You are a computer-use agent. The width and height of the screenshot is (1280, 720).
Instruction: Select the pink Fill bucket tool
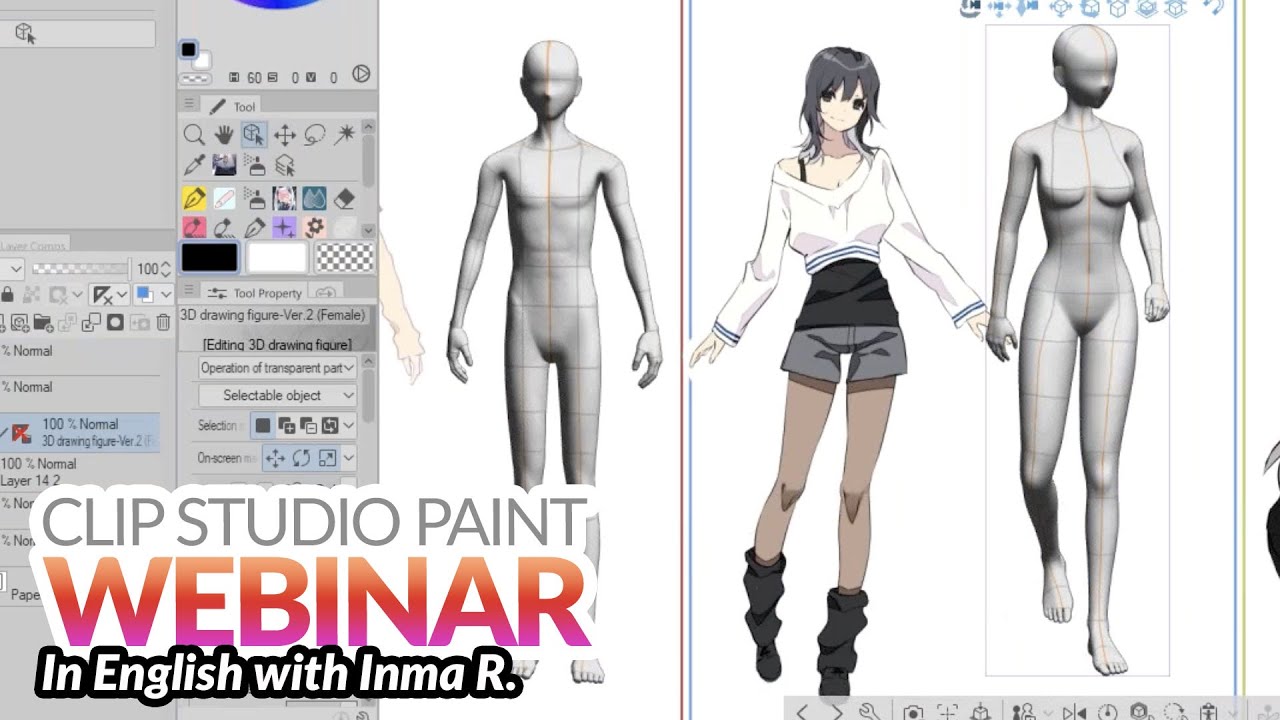[194, 227]
